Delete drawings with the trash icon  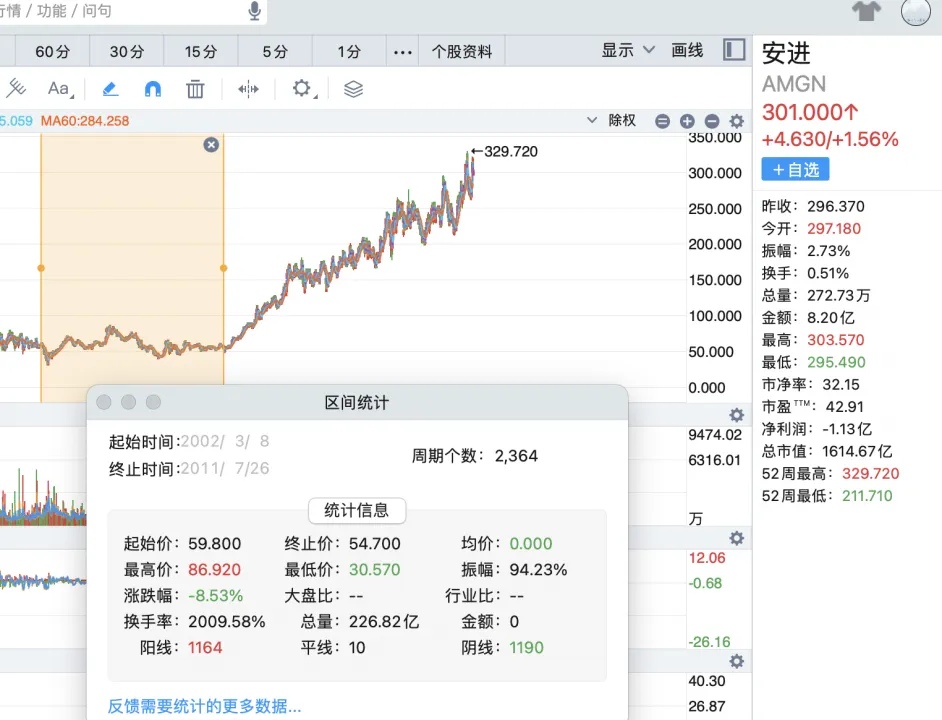point(195,89)
